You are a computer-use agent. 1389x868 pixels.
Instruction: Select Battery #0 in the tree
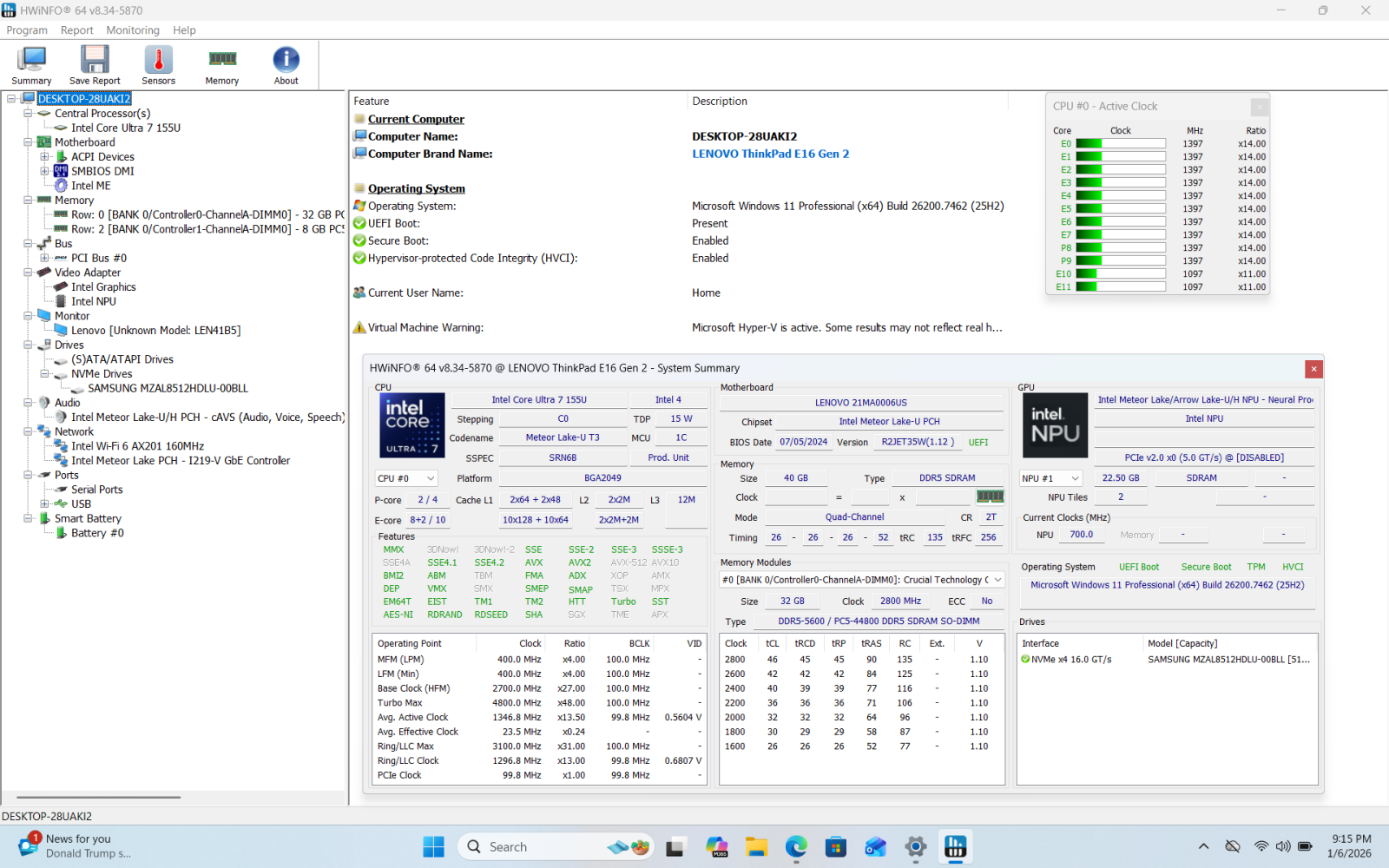pyautogui.click(x=97, y=533)
